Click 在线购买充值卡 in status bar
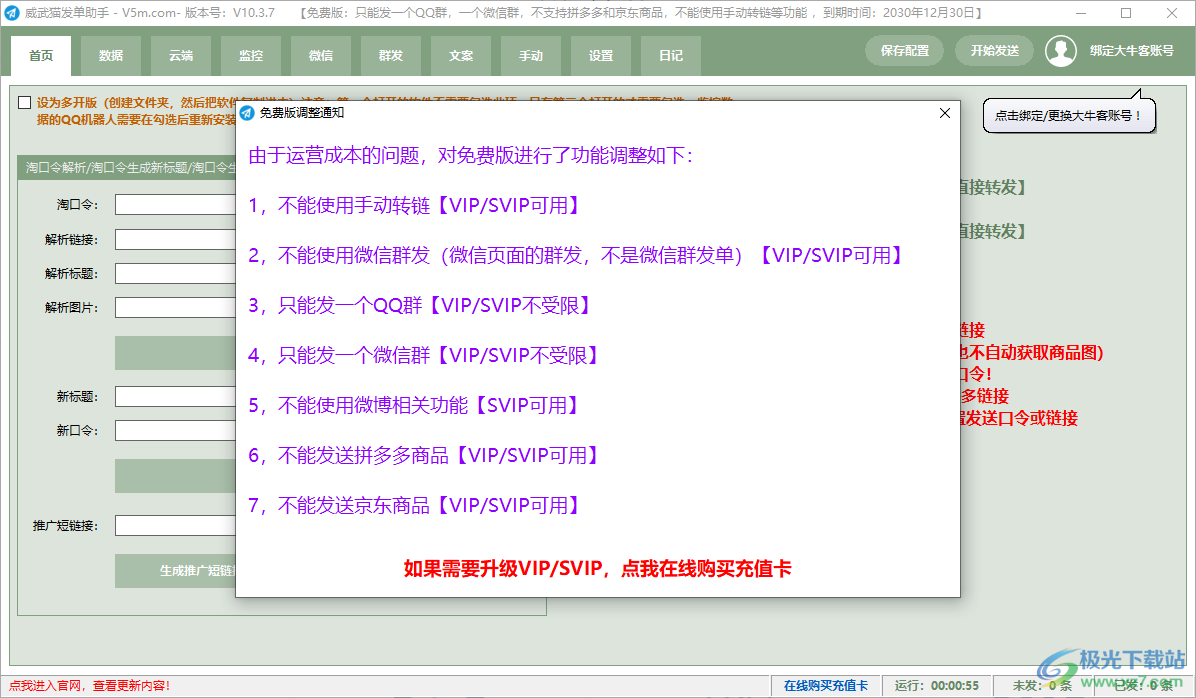Viewport: 1196px width, 698px height. [825, 686]
